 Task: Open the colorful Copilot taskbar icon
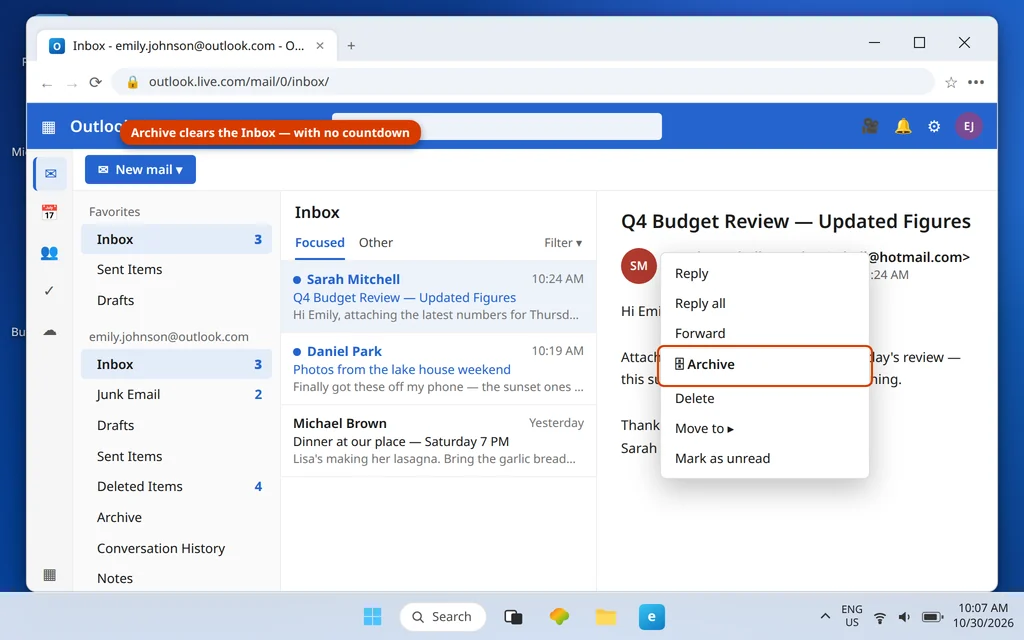[x=560, y=616]
